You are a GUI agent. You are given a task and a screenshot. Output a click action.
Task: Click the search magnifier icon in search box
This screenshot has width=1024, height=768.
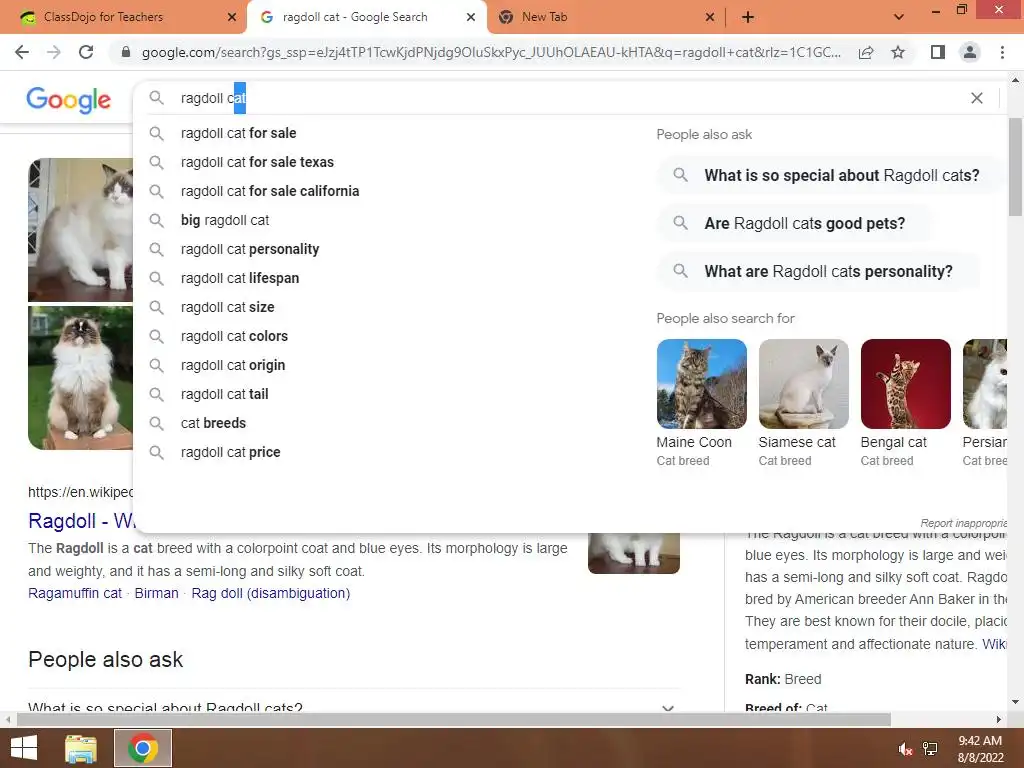point(156,98)
